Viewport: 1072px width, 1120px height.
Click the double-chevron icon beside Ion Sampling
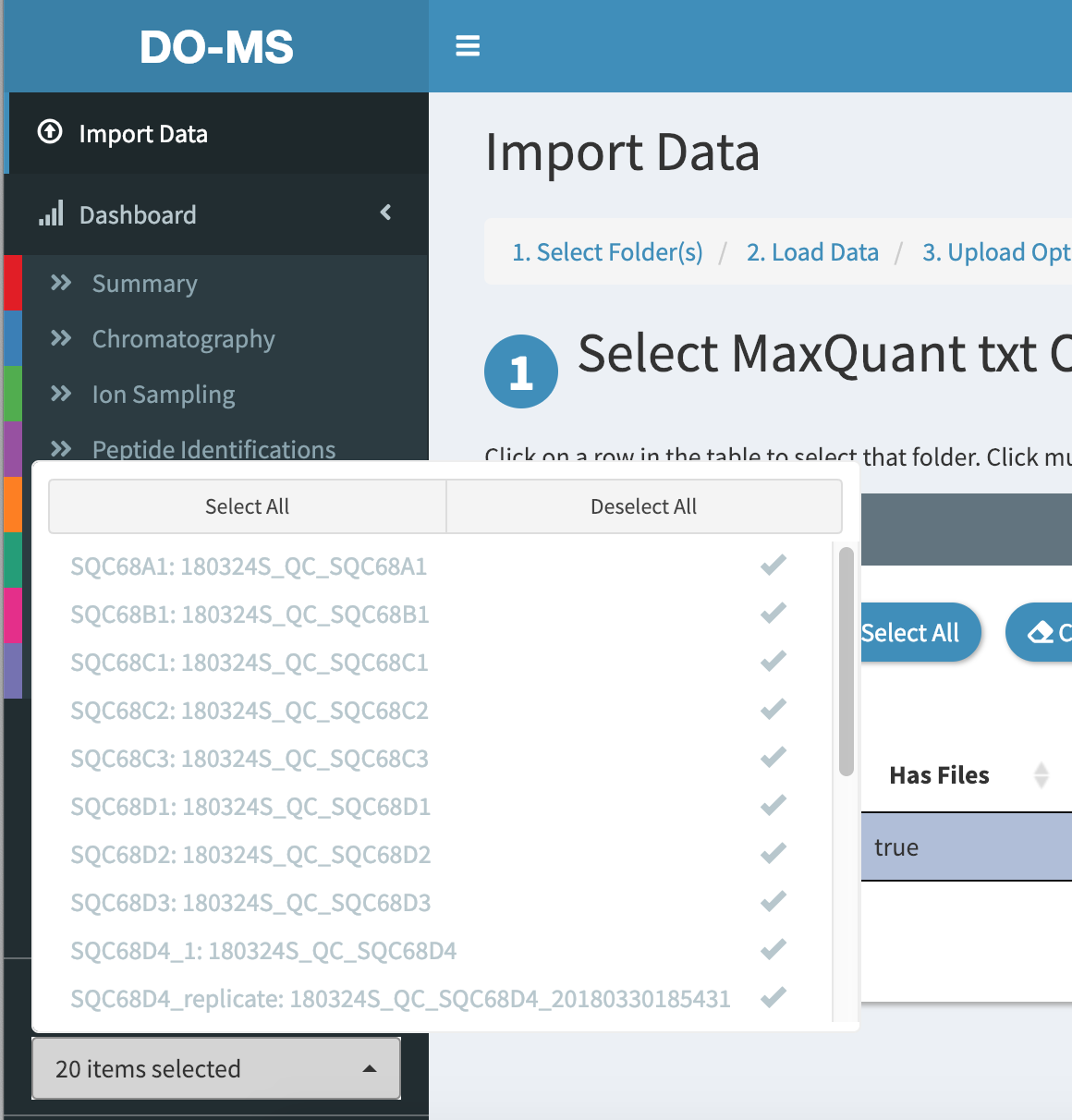coord(61,394)
